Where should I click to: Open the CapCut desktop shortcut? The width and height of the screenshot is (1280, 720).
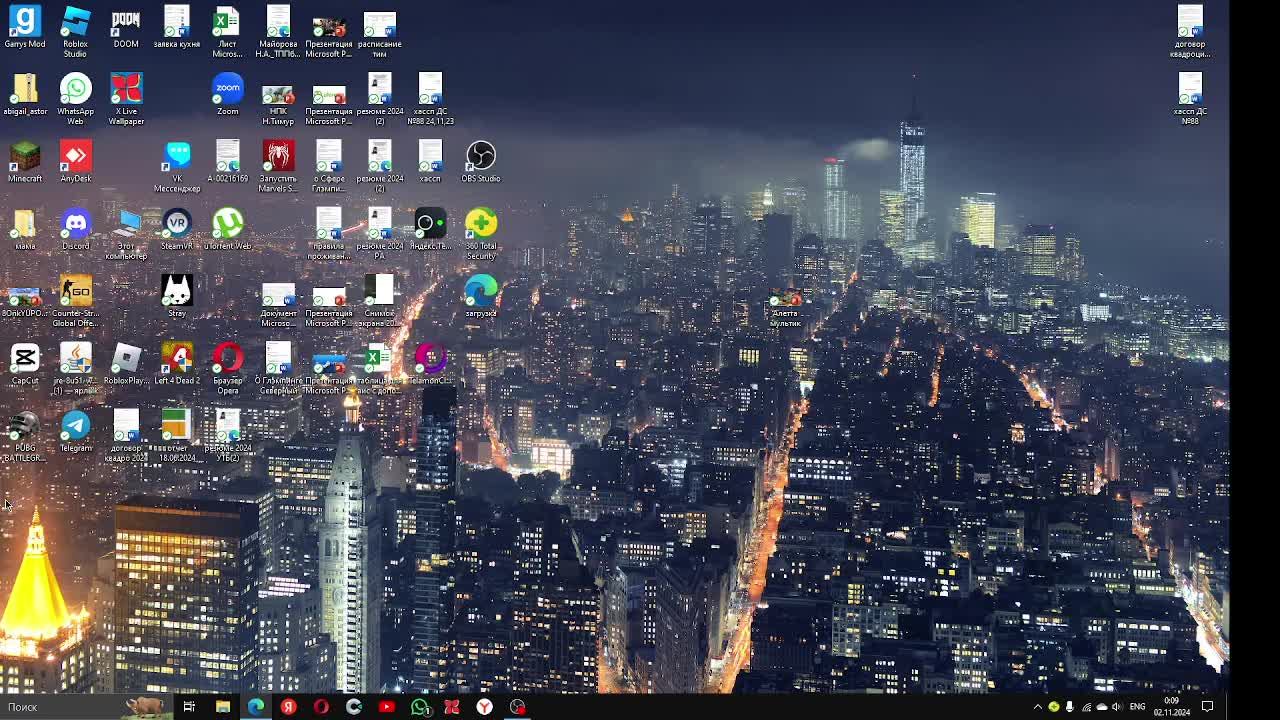[25, 365]
